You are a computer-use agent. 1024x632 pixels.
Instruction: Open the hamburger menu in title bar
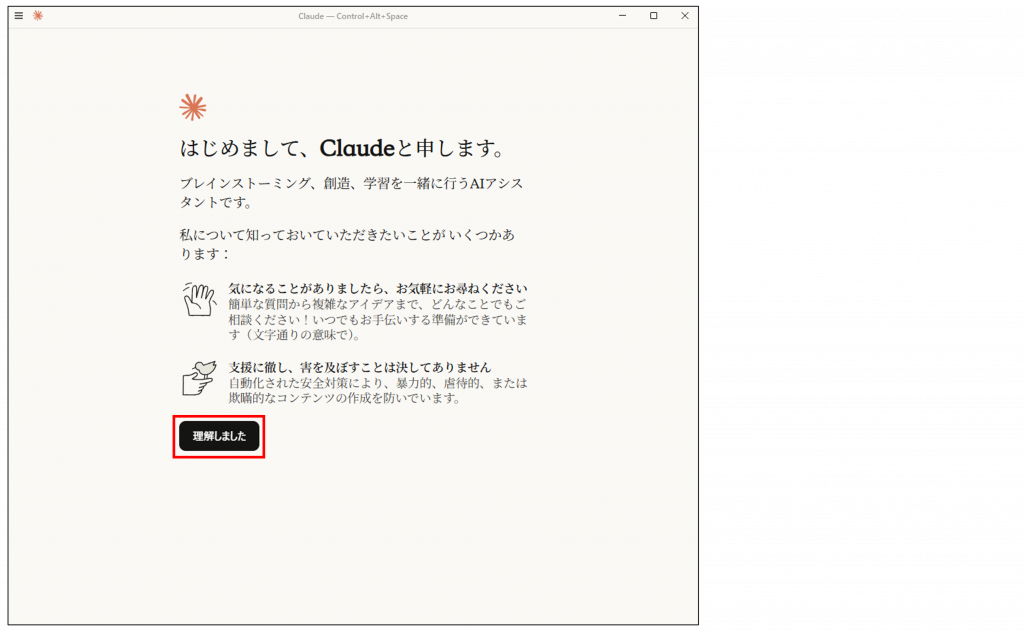tap(18, 16)
